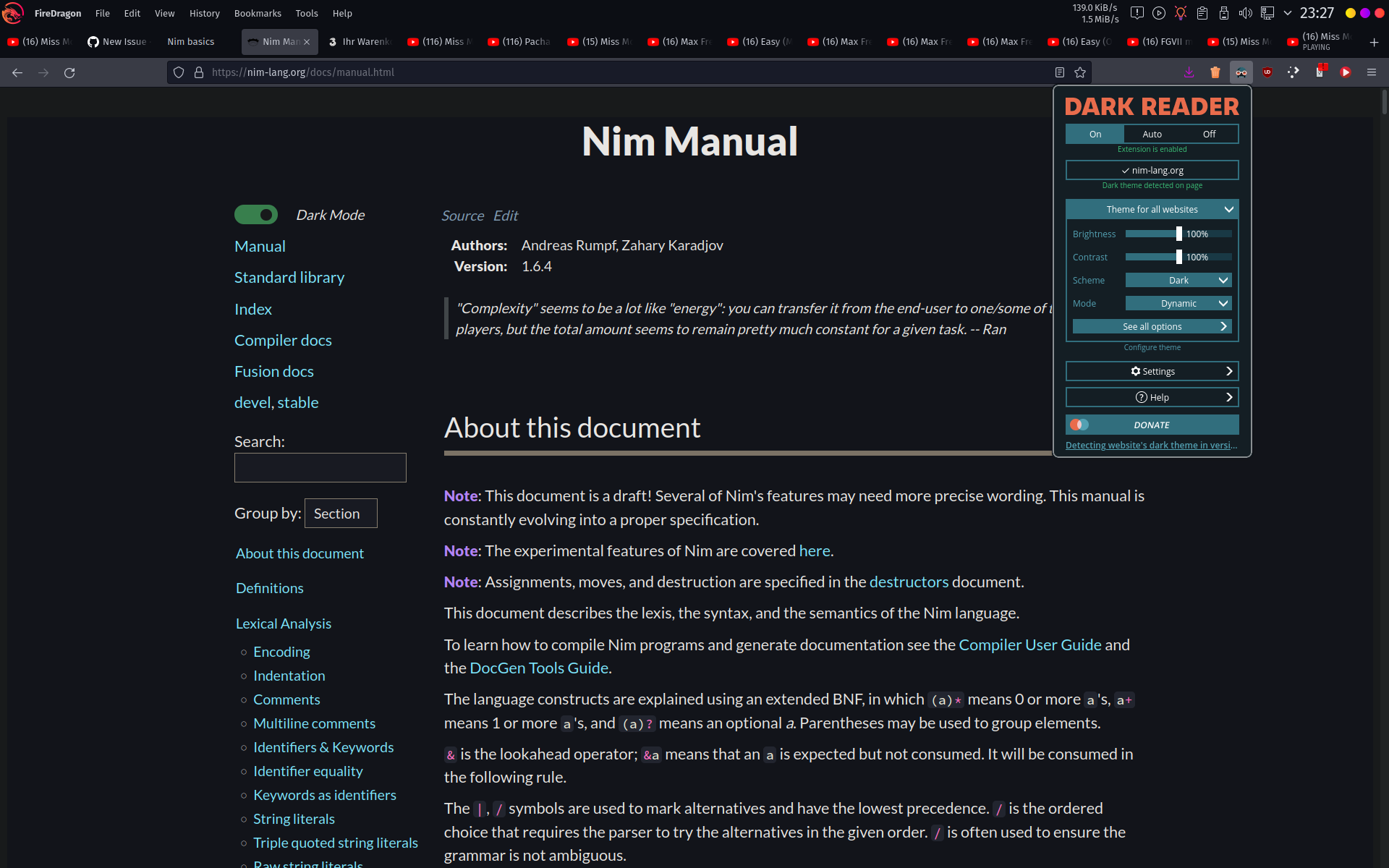This screenshot has height=868, width=1389.
Task: Open the clipboard icon in system tray
Action: [1202, 13]
